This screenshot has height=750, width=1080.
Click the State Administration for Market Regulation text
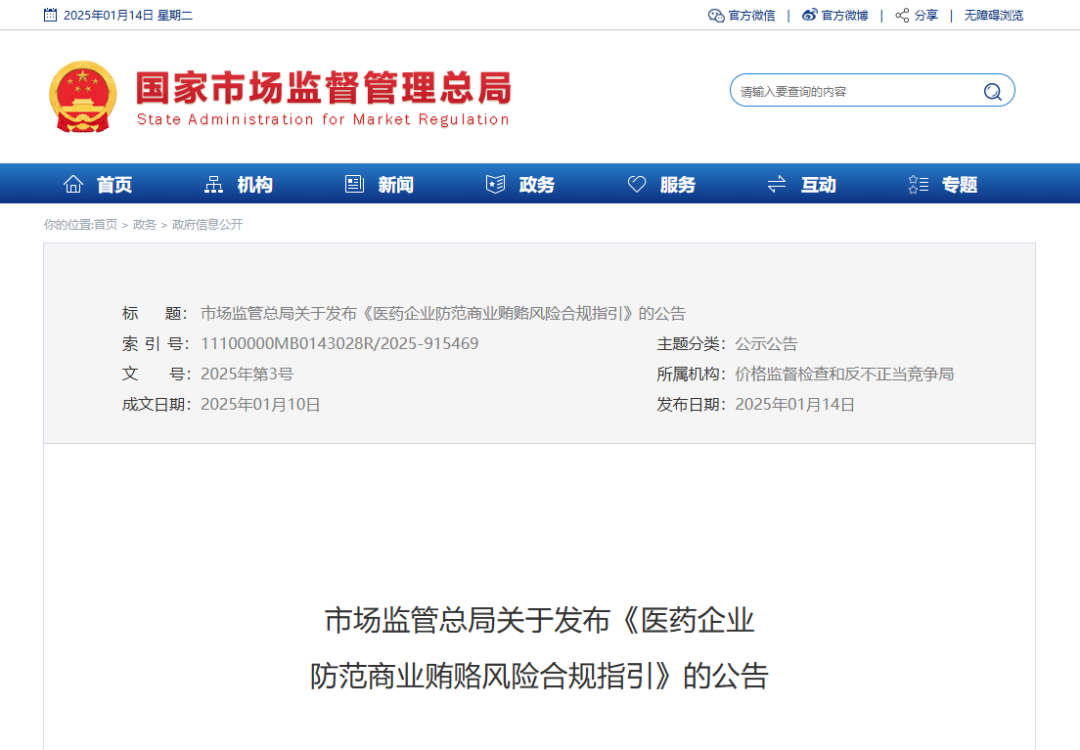point(323,119)
